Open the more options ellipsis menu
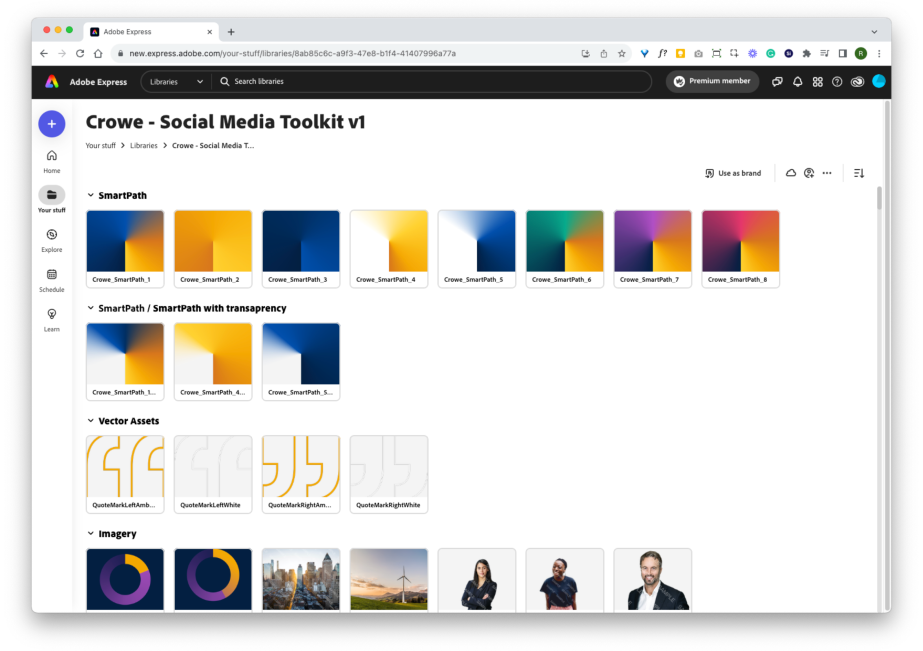The image size is (923, 651). [827, 173]
